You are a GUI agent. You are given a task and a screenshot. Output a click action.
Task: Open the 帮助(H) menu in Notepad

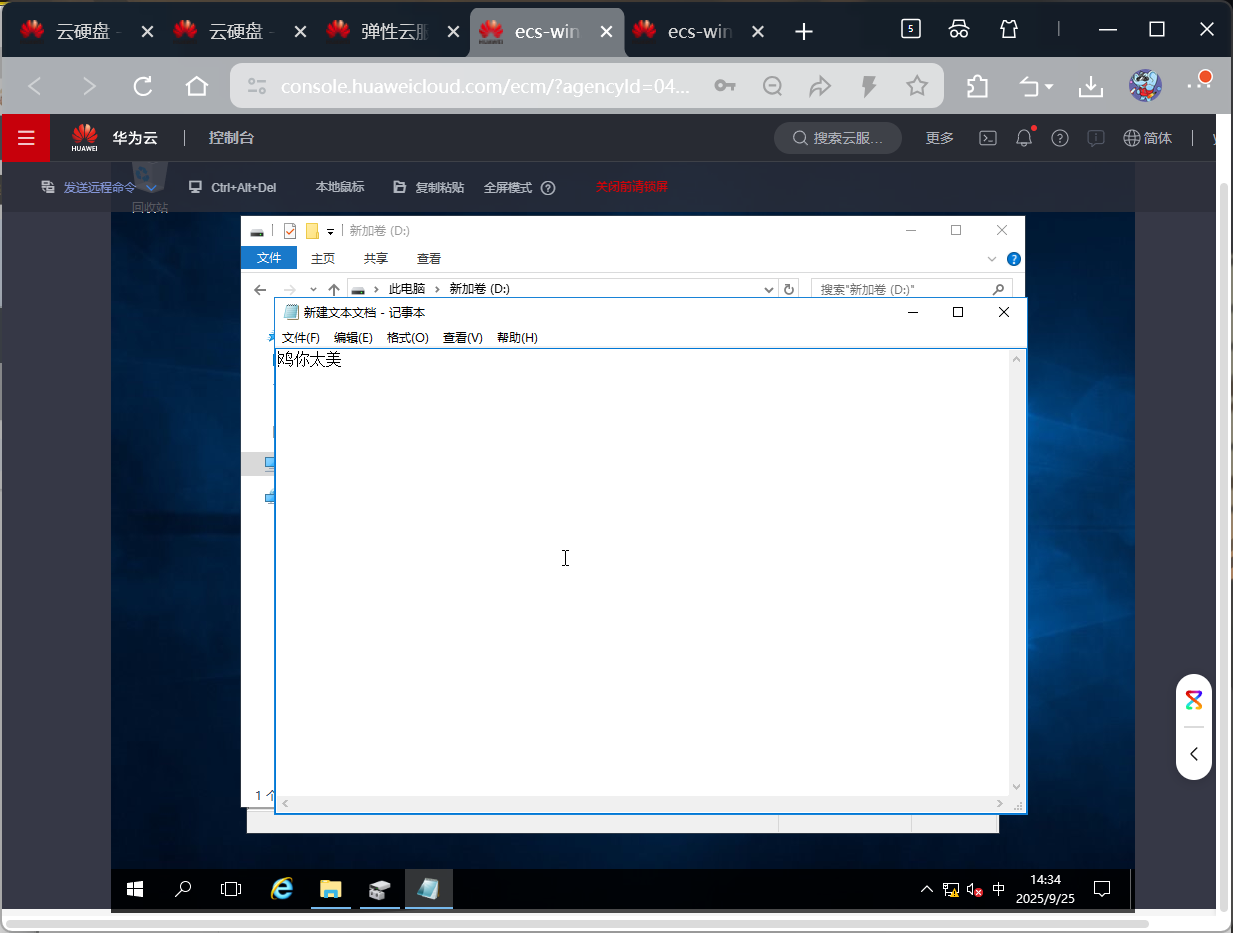pyautogui.click(x=517, y=338)
